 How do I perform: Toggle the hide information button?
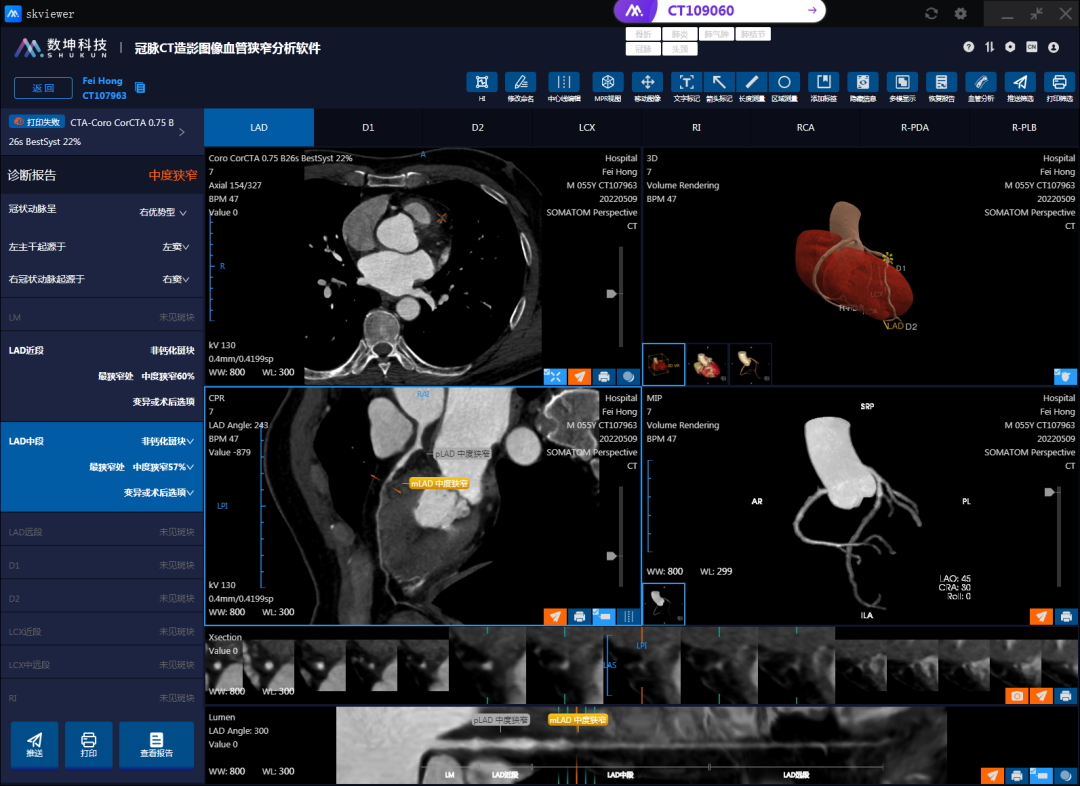pos(863,83)
